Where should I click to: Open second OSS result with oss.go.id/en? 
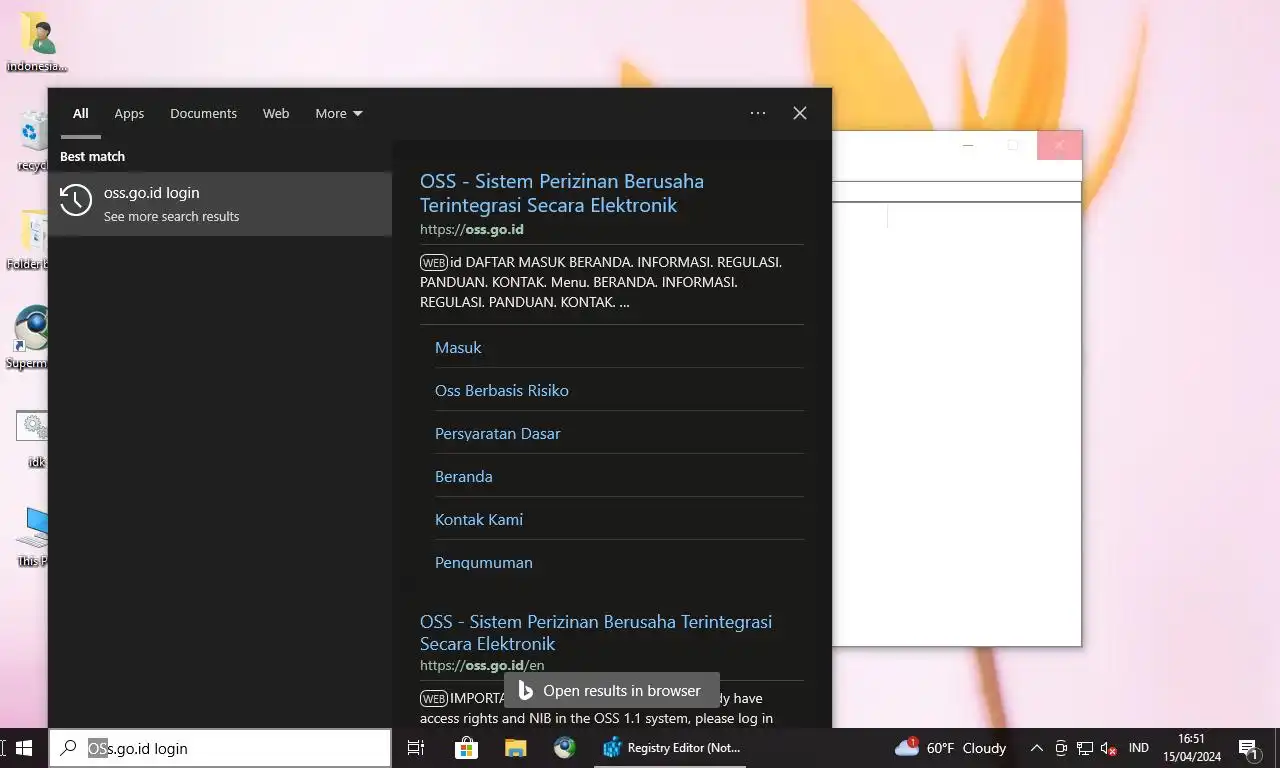coord(596,632)
